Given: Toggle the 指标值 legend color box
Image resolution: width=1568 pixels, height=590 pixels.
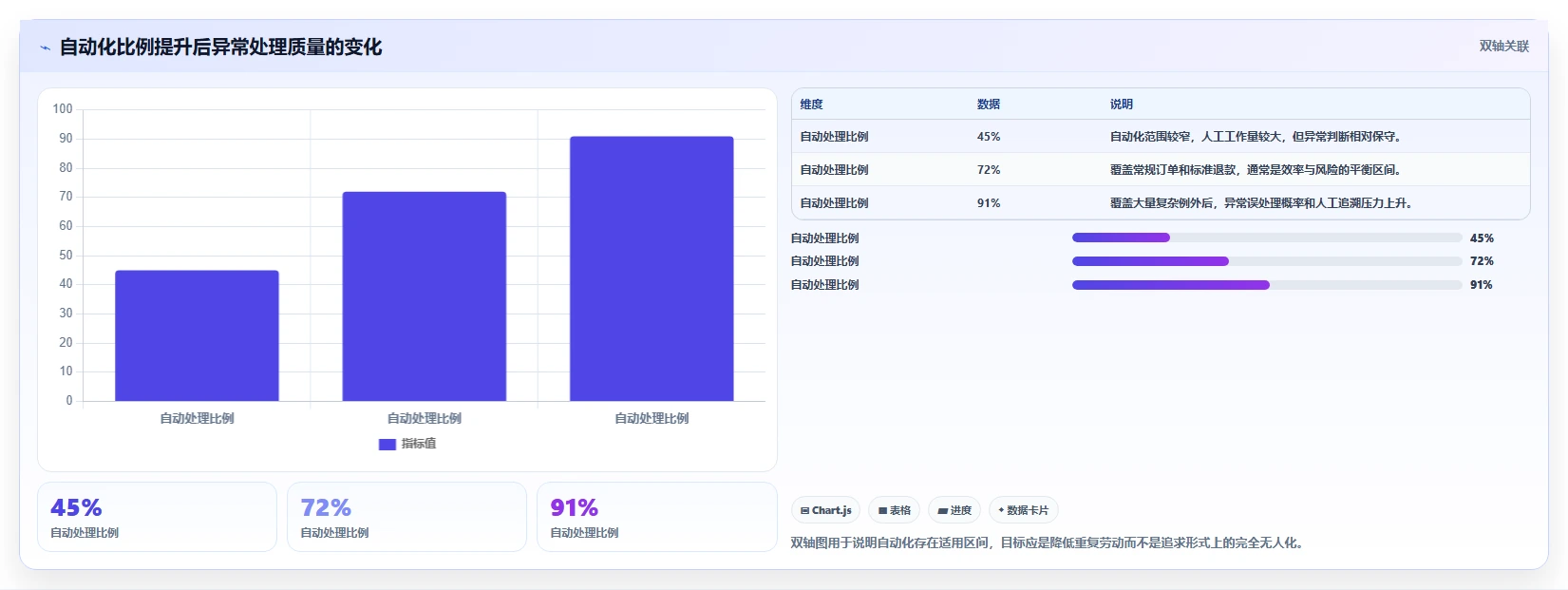Looking at the screenshot, I should tap(387, 444).
